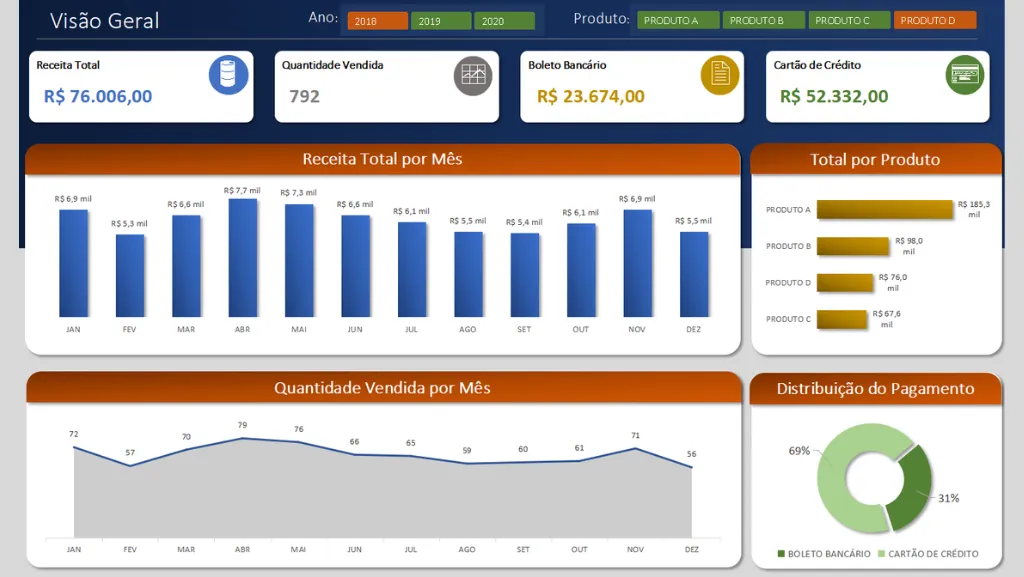The height and width of the screenshot is (577, 1024).
Task: Select PRODUTO C in the product slicer
Action: 848,20
